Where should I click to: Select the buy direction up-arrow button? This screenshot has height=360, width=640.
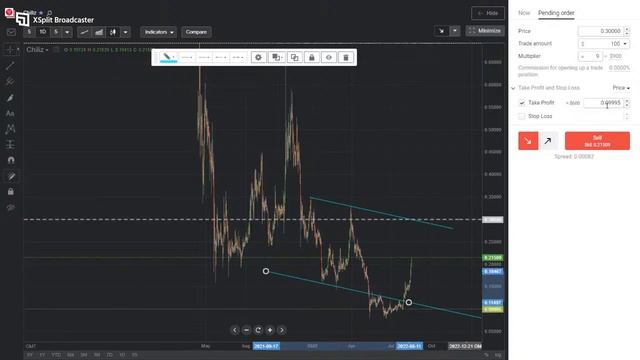(548, 141)
